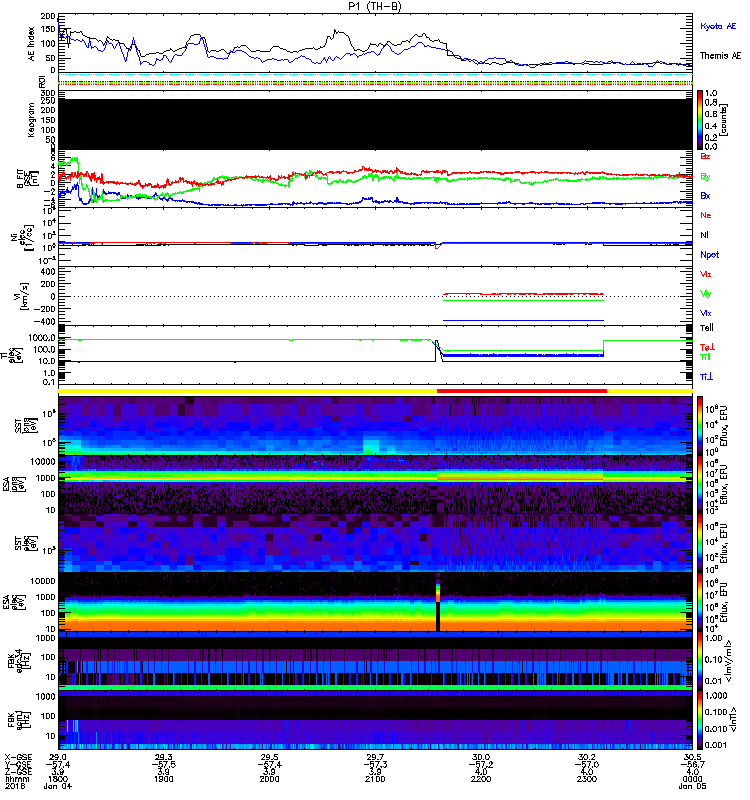This screenshot has height=800, width=750.
Task: Click the blue Vi trace near -400 km/s
Action: pos(523,320)
